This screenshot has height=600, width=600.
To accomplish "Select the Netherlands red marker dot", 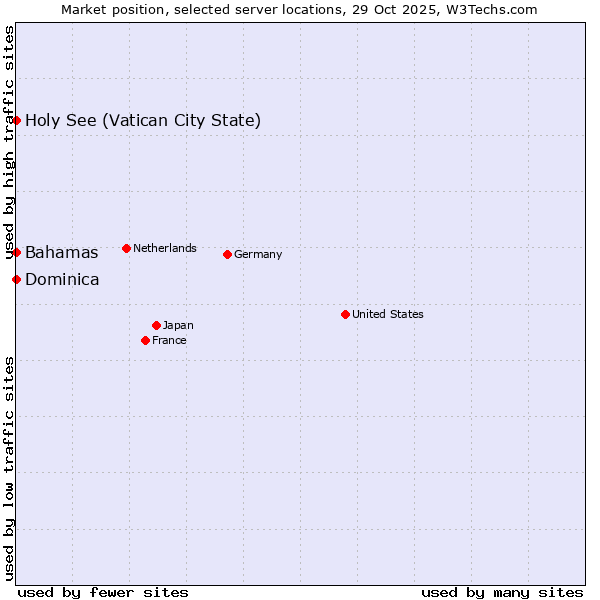I will pyautogui.click(x=126, y=248).
